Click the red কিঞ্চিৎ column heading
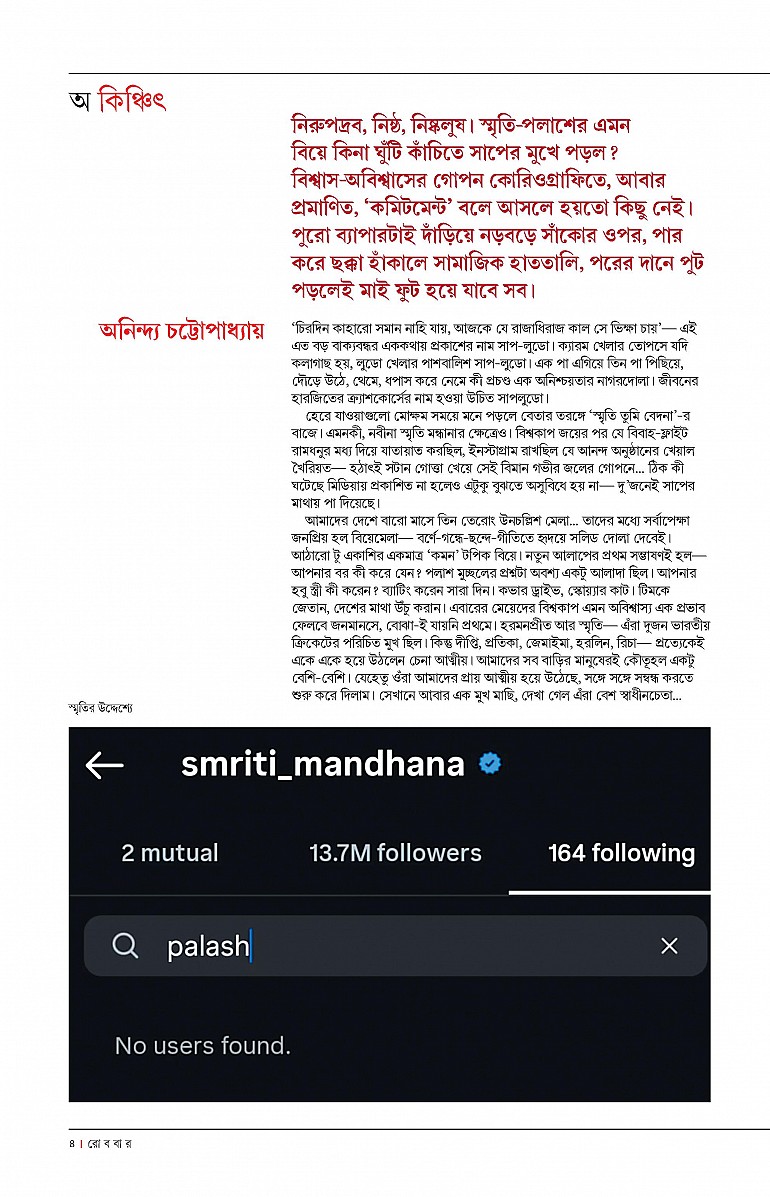 coord(132,102)
